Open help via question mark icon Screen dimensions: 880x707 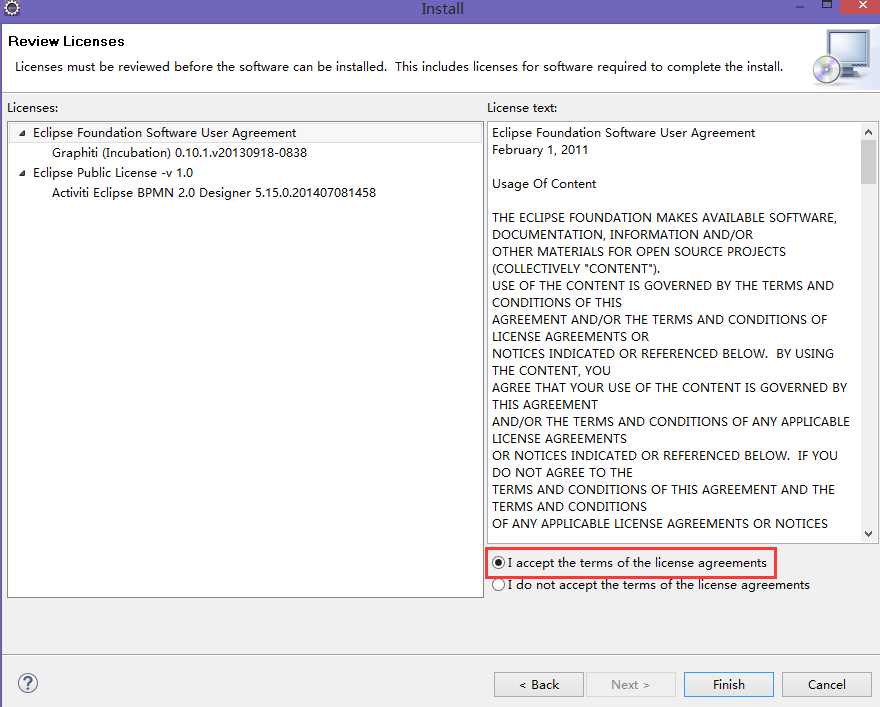(28, 683)
